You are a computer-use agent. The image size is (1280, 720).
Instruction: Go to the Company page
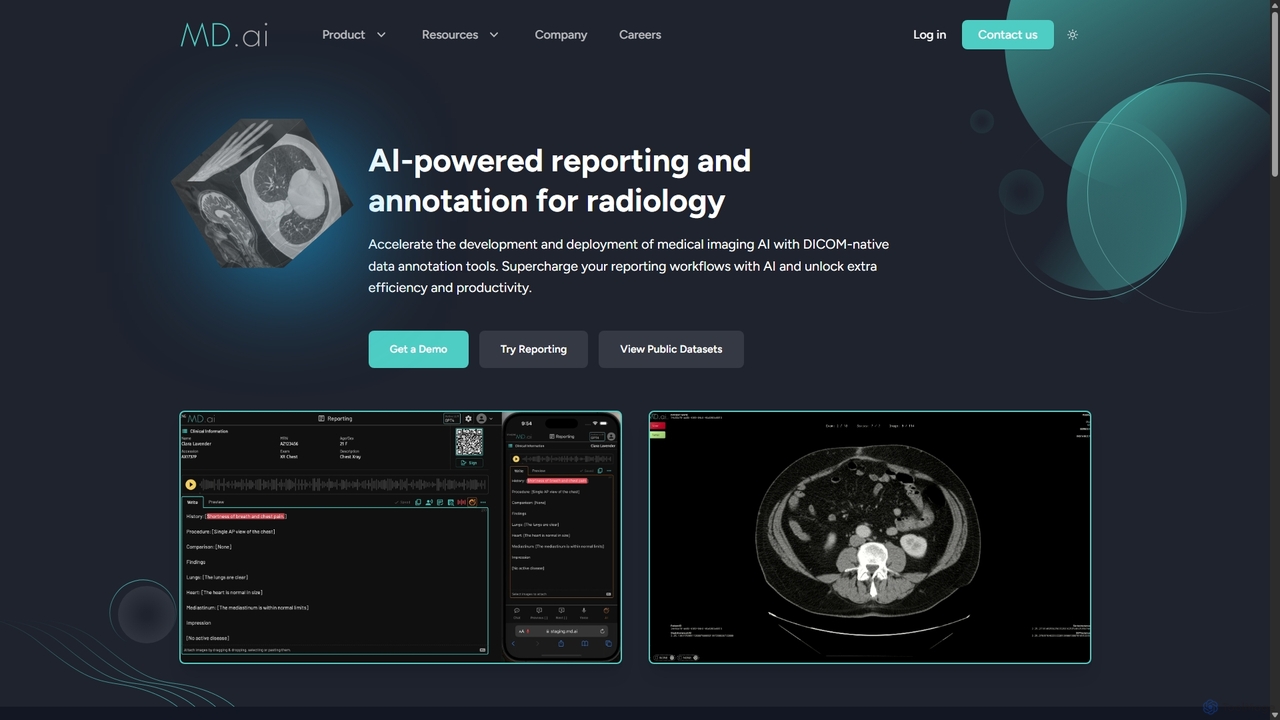[561, 35]
